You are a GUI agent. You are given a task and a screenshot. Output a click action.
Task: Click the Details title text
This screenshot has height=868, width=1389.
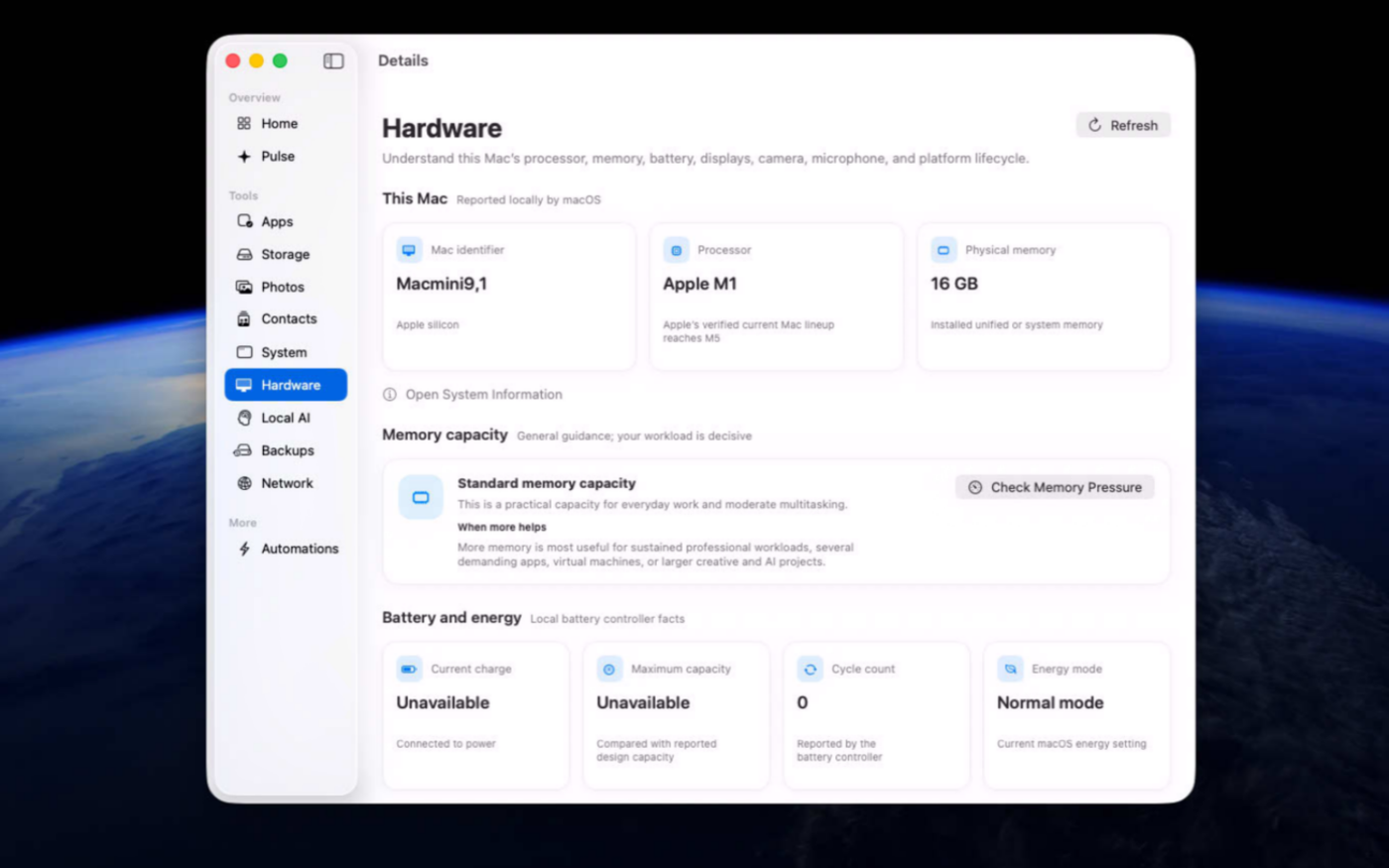(x=403, y=61)
